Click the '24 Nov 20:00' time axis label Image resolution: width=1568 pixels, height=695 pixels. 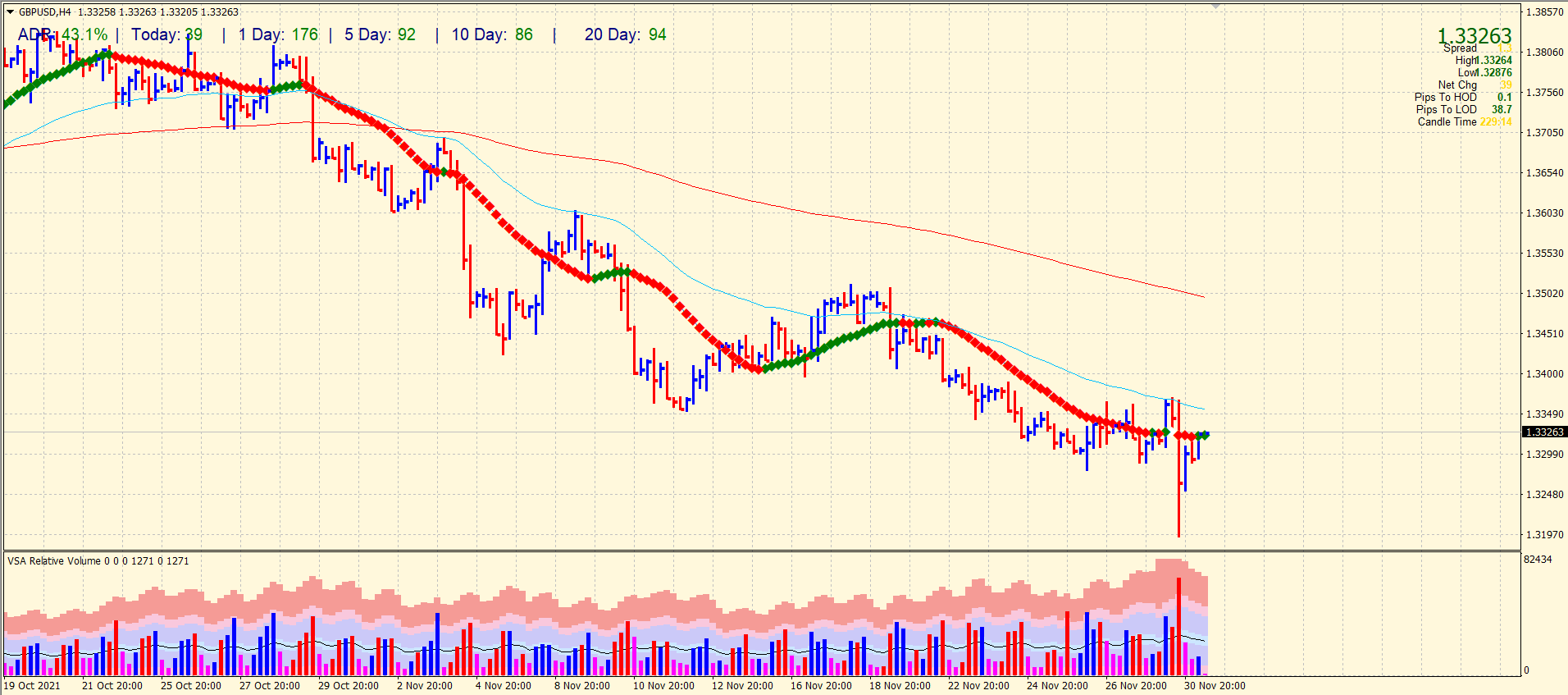coord(1057,686)
